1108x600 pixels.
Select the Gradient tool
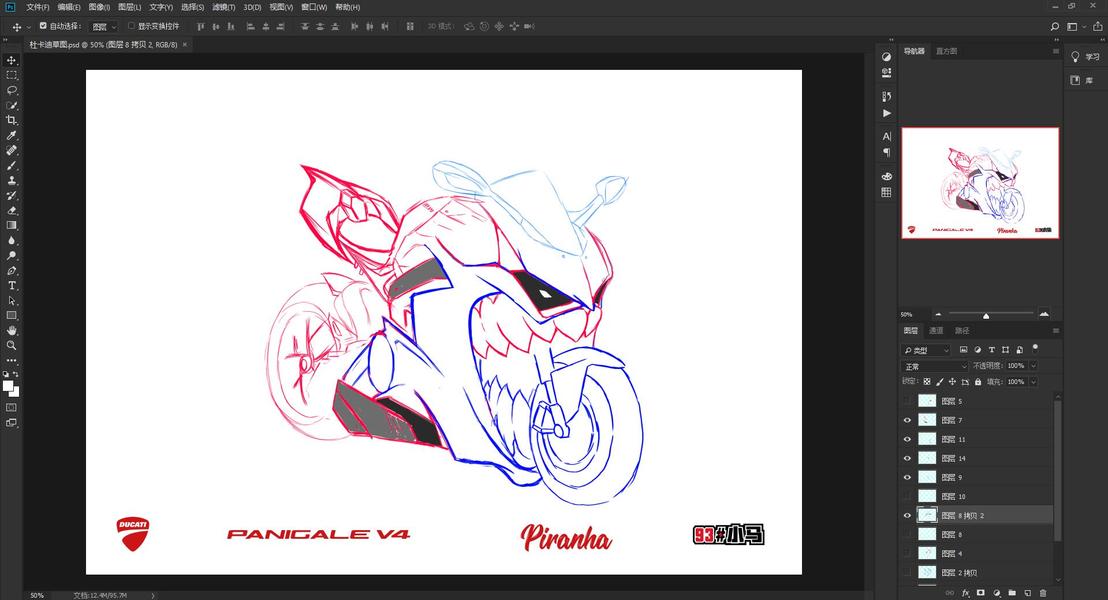click(x=11, y=225)
